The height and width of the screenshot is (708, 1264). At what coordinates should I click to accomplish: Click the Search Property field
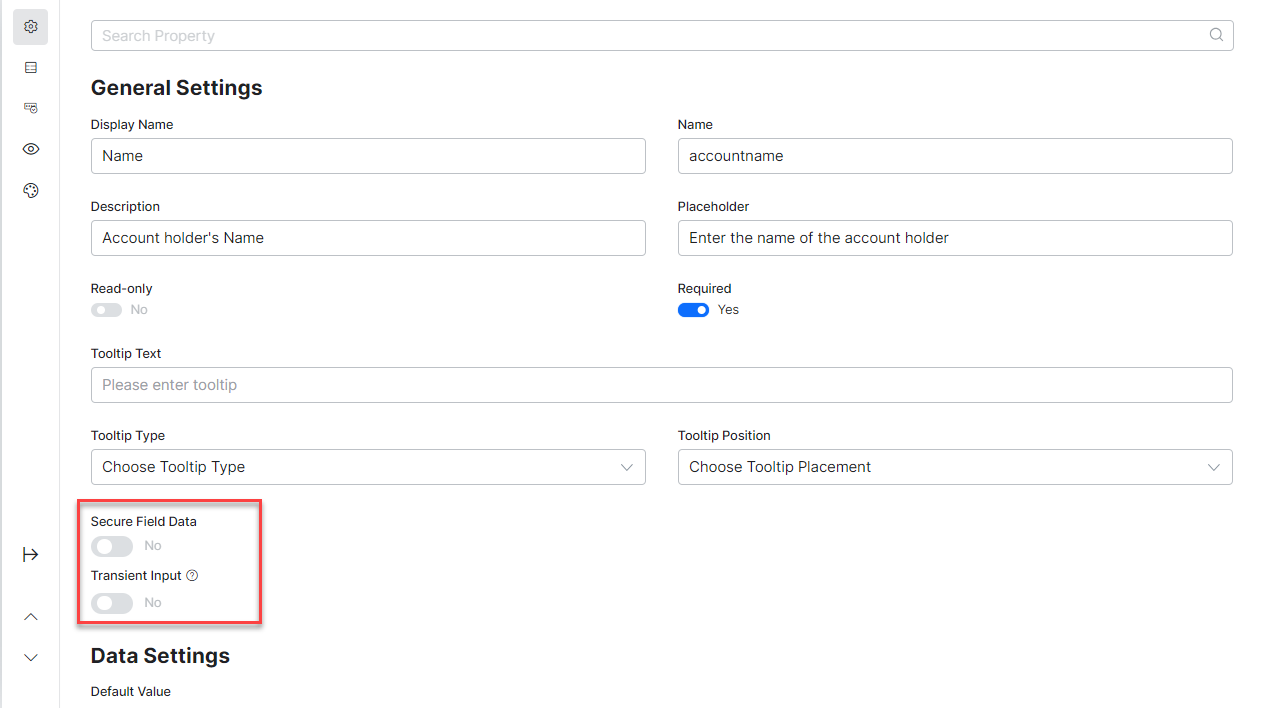coord(650,36)
